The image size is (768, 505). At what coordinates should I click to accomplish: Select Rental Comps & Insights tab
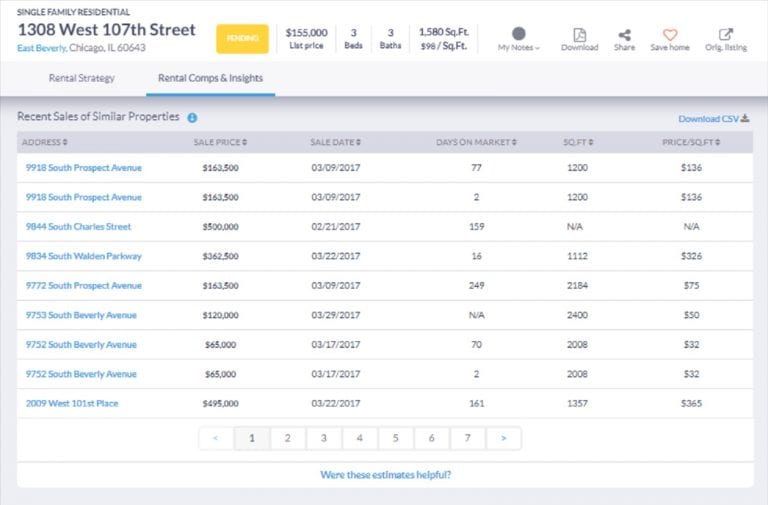pos(210,78)
